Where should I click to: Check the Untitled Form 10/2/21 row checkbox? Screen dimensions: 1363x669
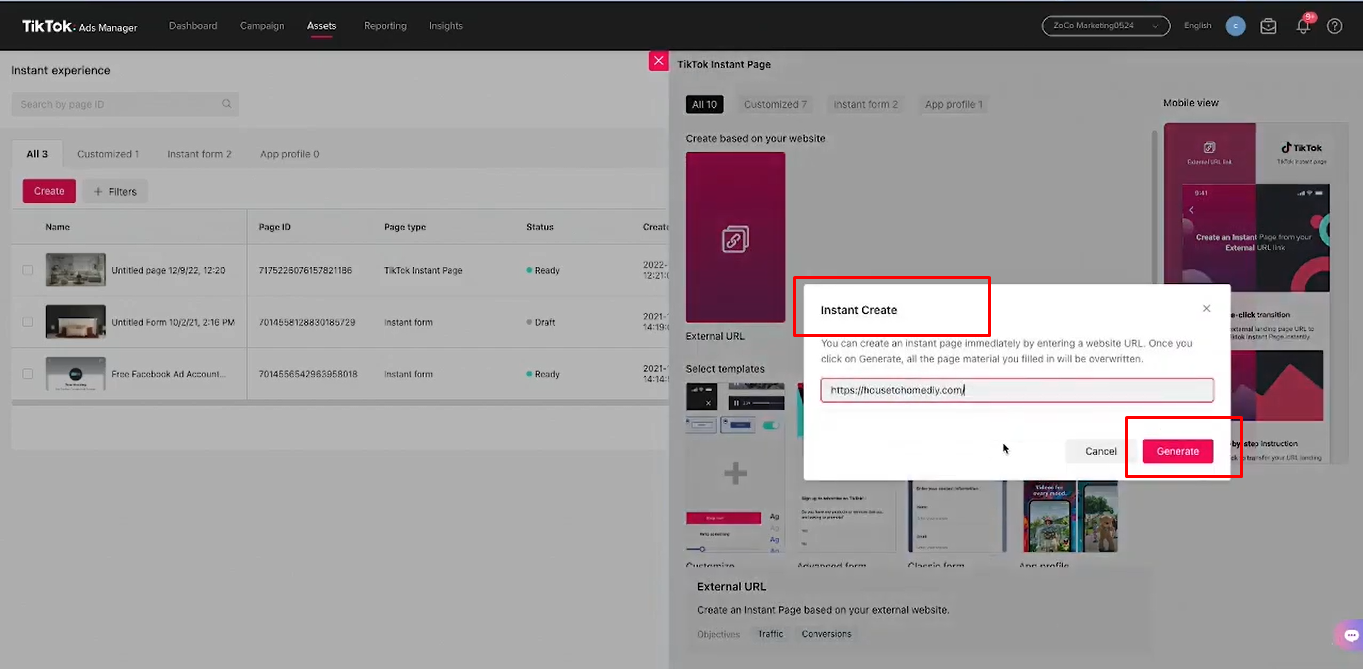point(25,322)
